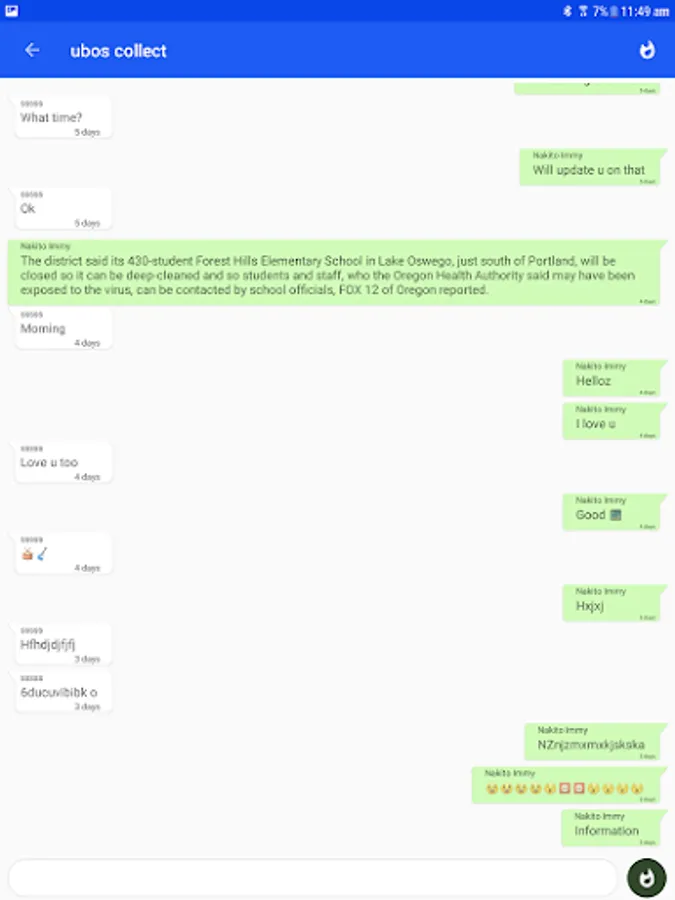Open the picture notification icon in status bar

coord(11,11)
